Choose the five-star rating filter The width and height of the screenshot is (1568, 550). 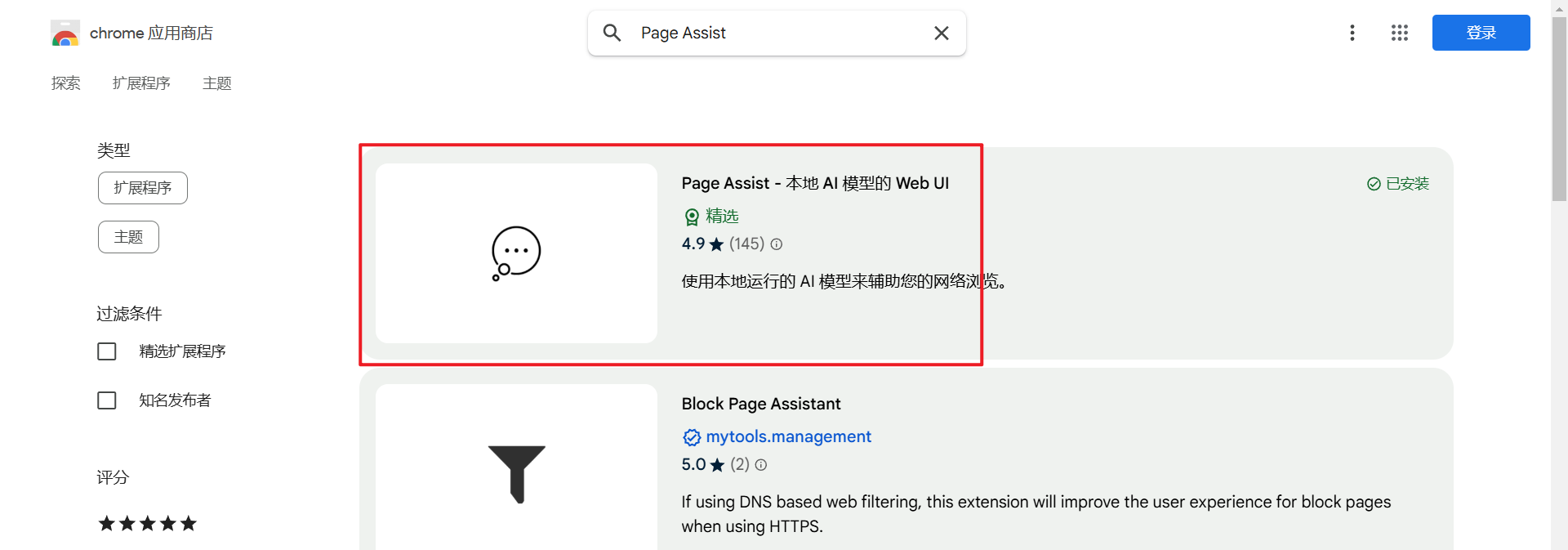point(148,523)
